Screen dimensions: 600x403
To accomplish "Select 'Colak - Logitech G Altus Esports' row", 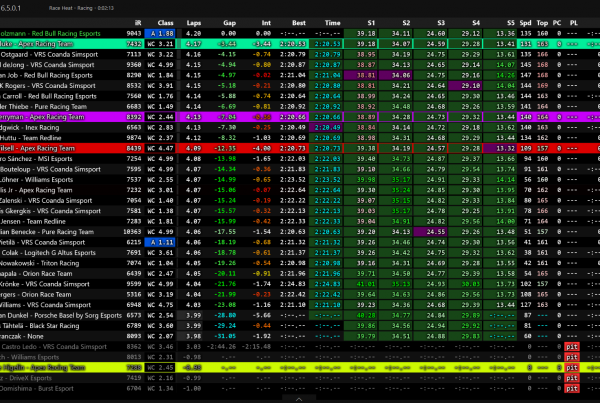I will click(x=300, y=253).
